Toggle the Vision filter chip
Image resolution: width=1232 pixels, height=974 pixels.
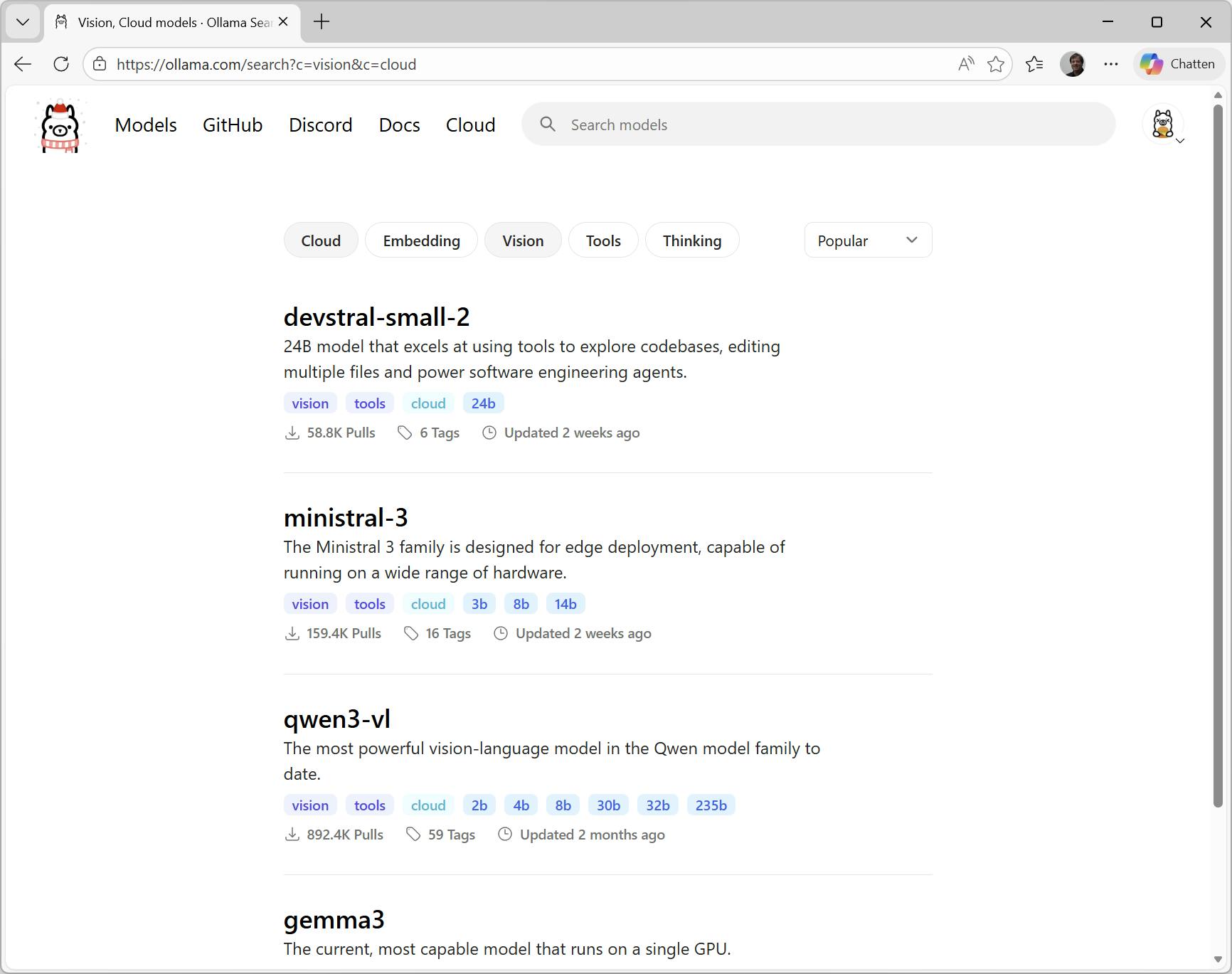pyautogui.click(x=523, y=240)
